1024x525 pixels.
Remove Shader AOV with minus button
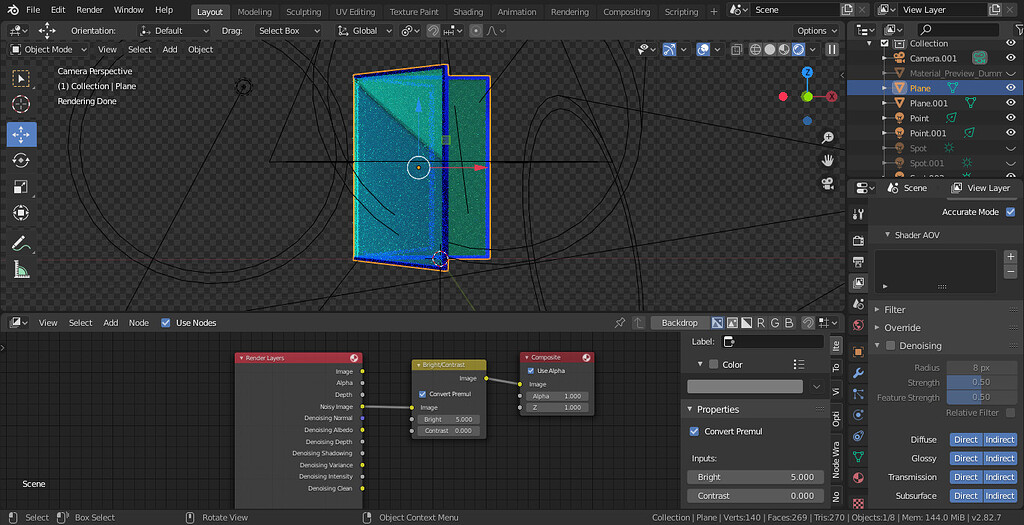pyautogui.click(x=1010, y=271)
